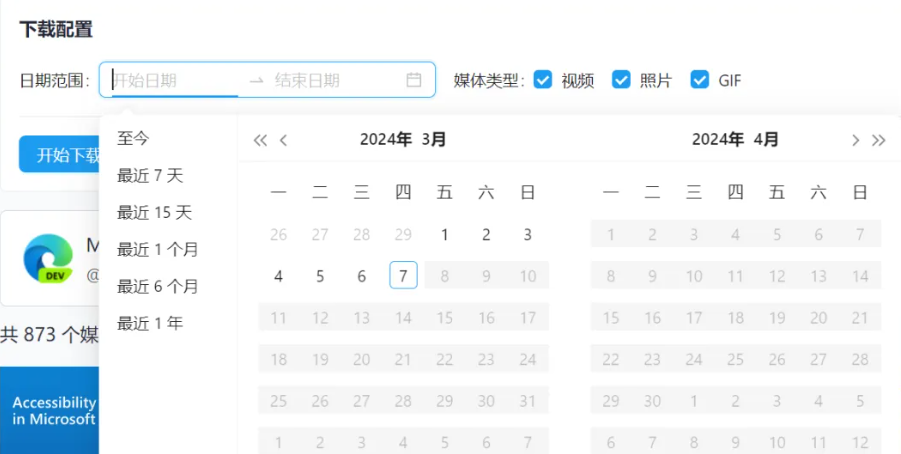Screen dimensions: 901x454
Task: Go to next month with right arrow
Action: (855, 140)
